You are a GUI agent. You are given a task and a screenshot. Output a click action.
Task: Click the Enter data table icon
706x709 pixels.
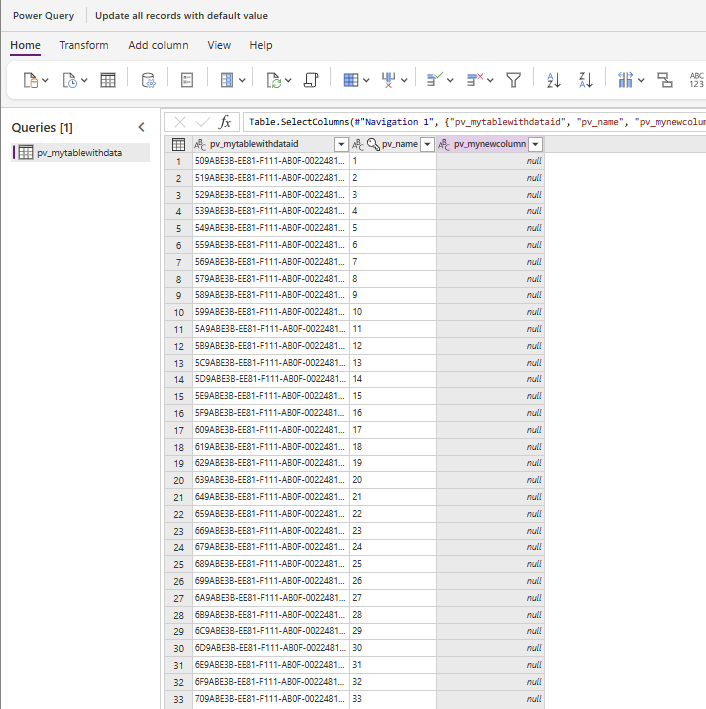pyautogui.click(x=108, y=80)
